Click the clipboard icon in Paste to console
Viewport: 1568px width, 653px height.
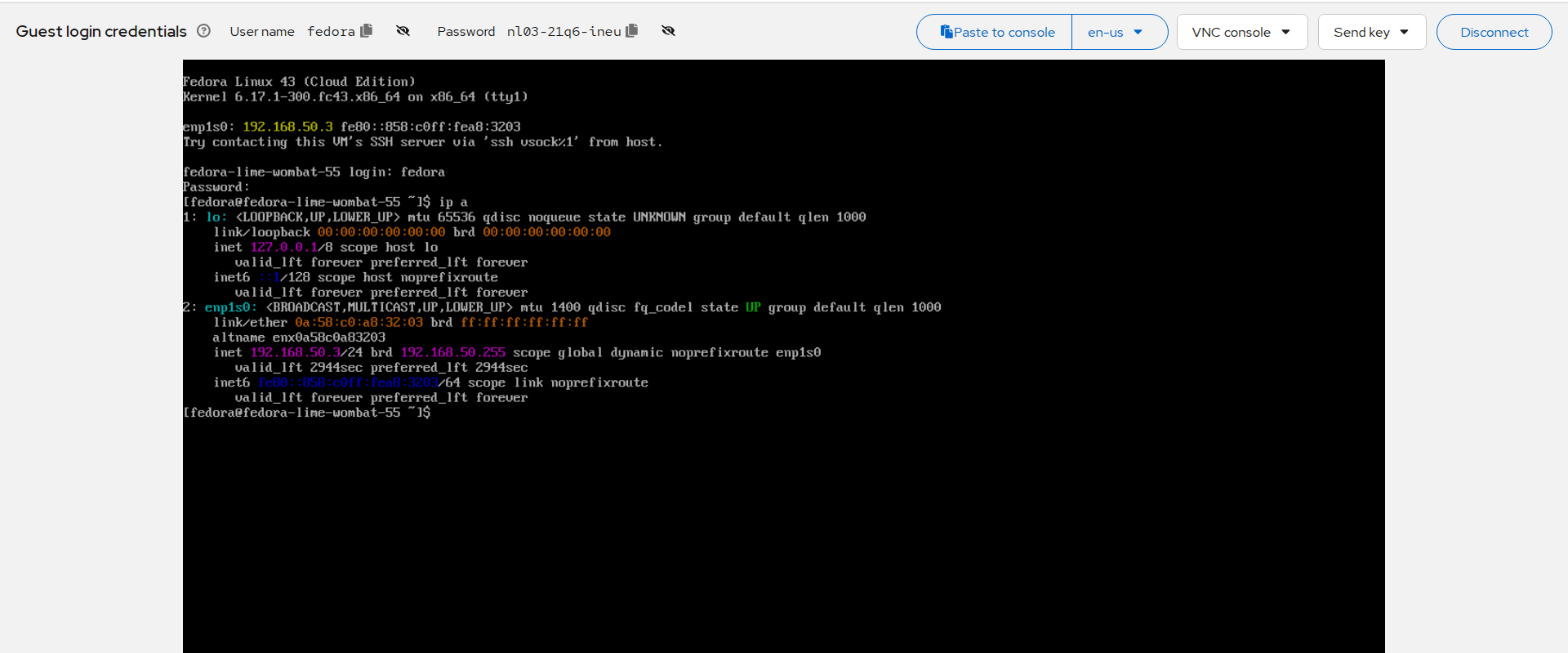pos(947,32)
